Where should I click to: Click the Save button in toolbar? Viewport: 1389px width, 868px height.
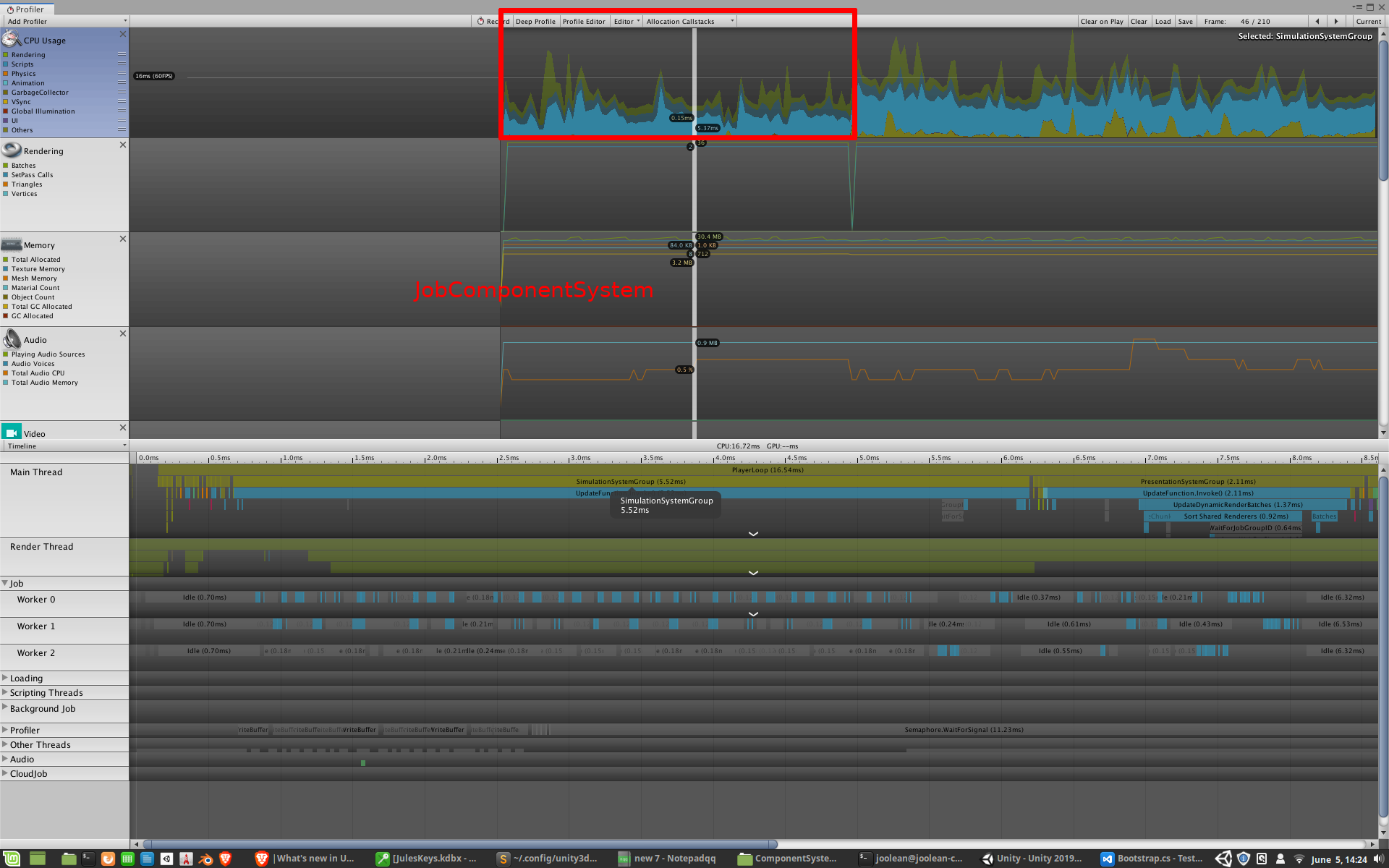pos(1185,22)
